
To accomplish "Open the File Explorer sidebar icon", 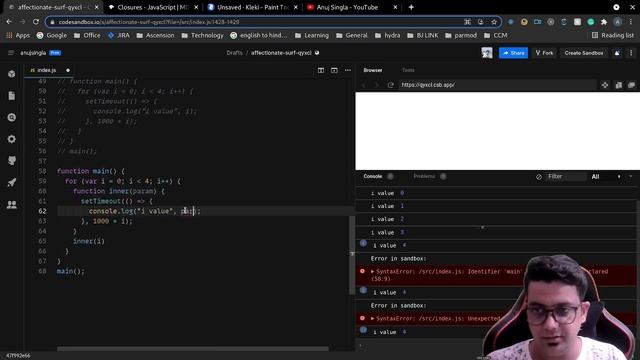I will (11, 96).
